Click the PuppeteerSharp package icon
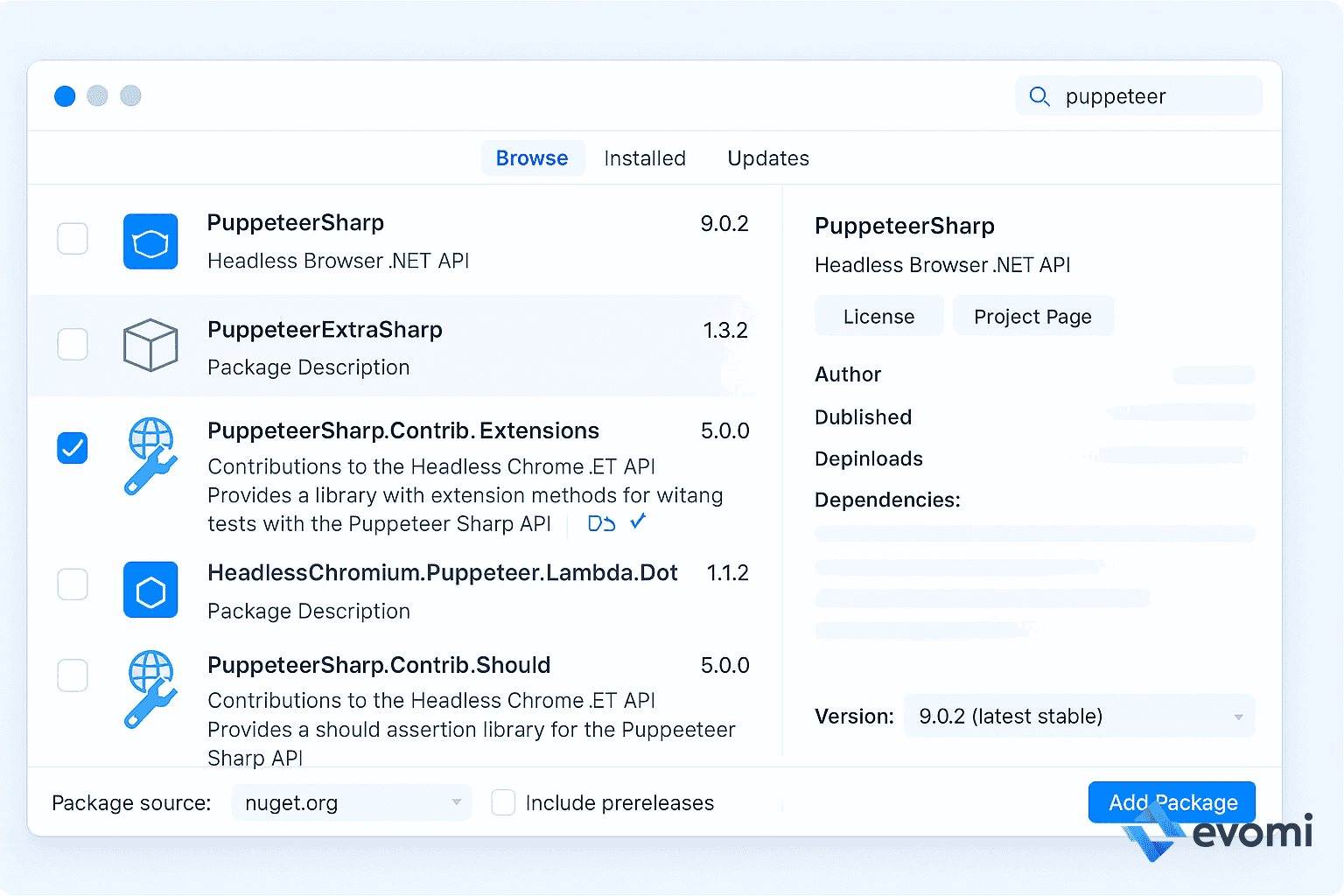This screenshot has height=896, width=1344. (x=150, y=241)
